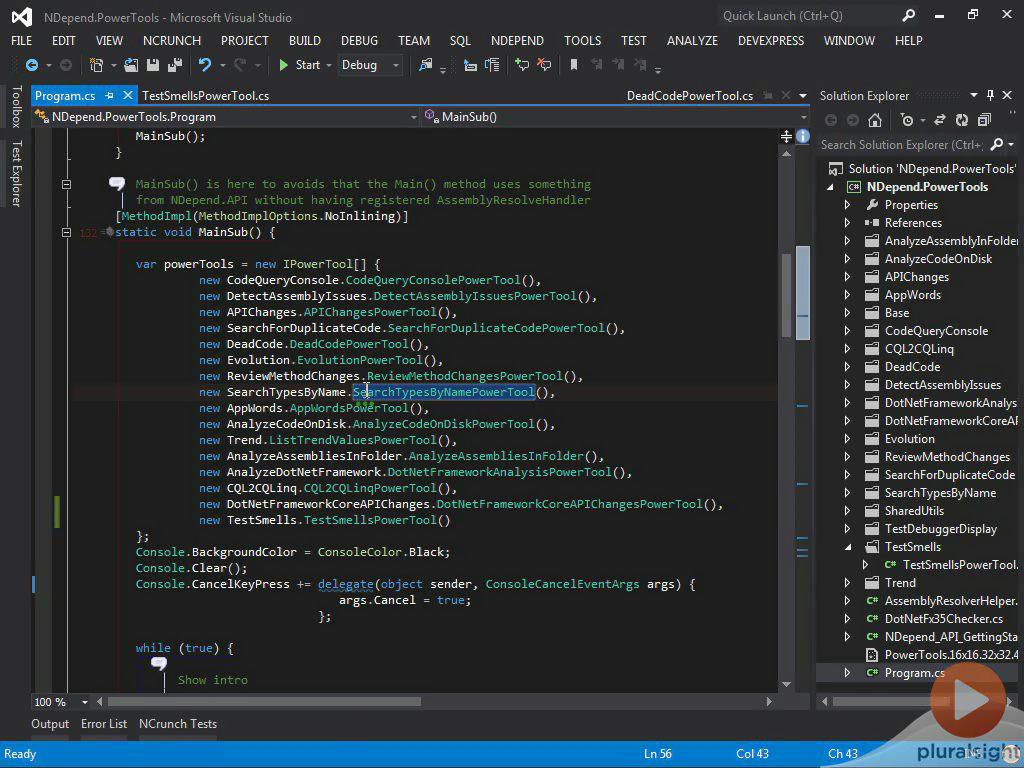Click the editor scroll-down arrow
1024x768 pixels.
[x=786, y=684]
